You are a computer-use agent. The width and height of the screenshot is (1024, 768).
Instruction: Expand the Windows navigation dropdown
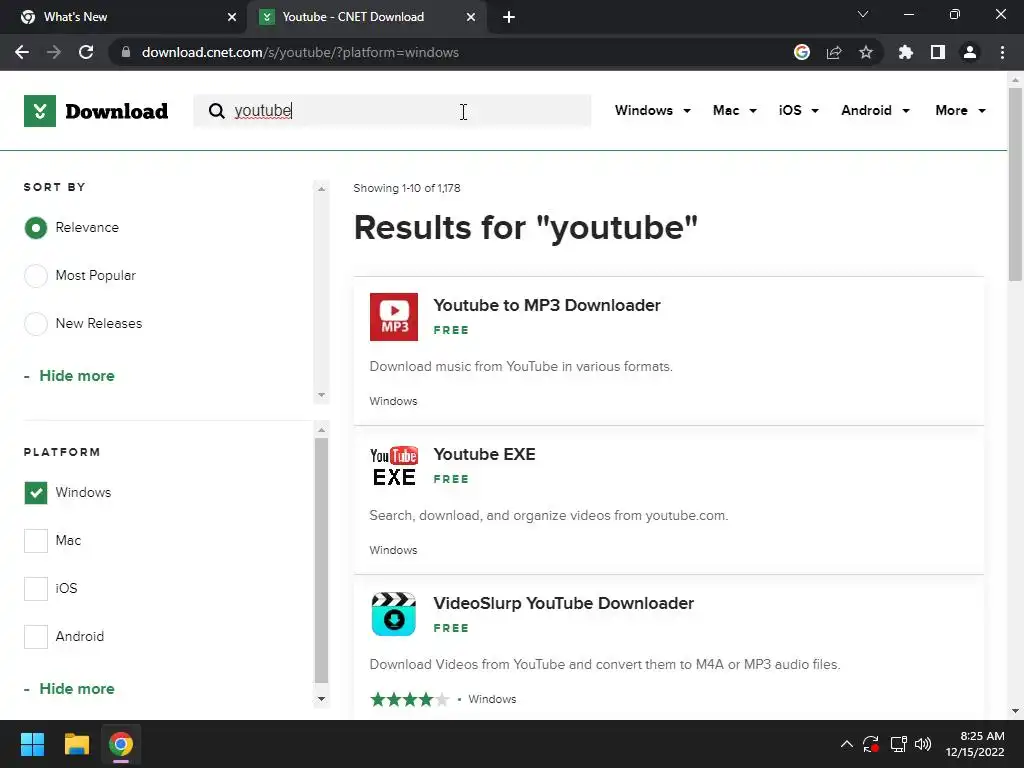tap(652, 110)
